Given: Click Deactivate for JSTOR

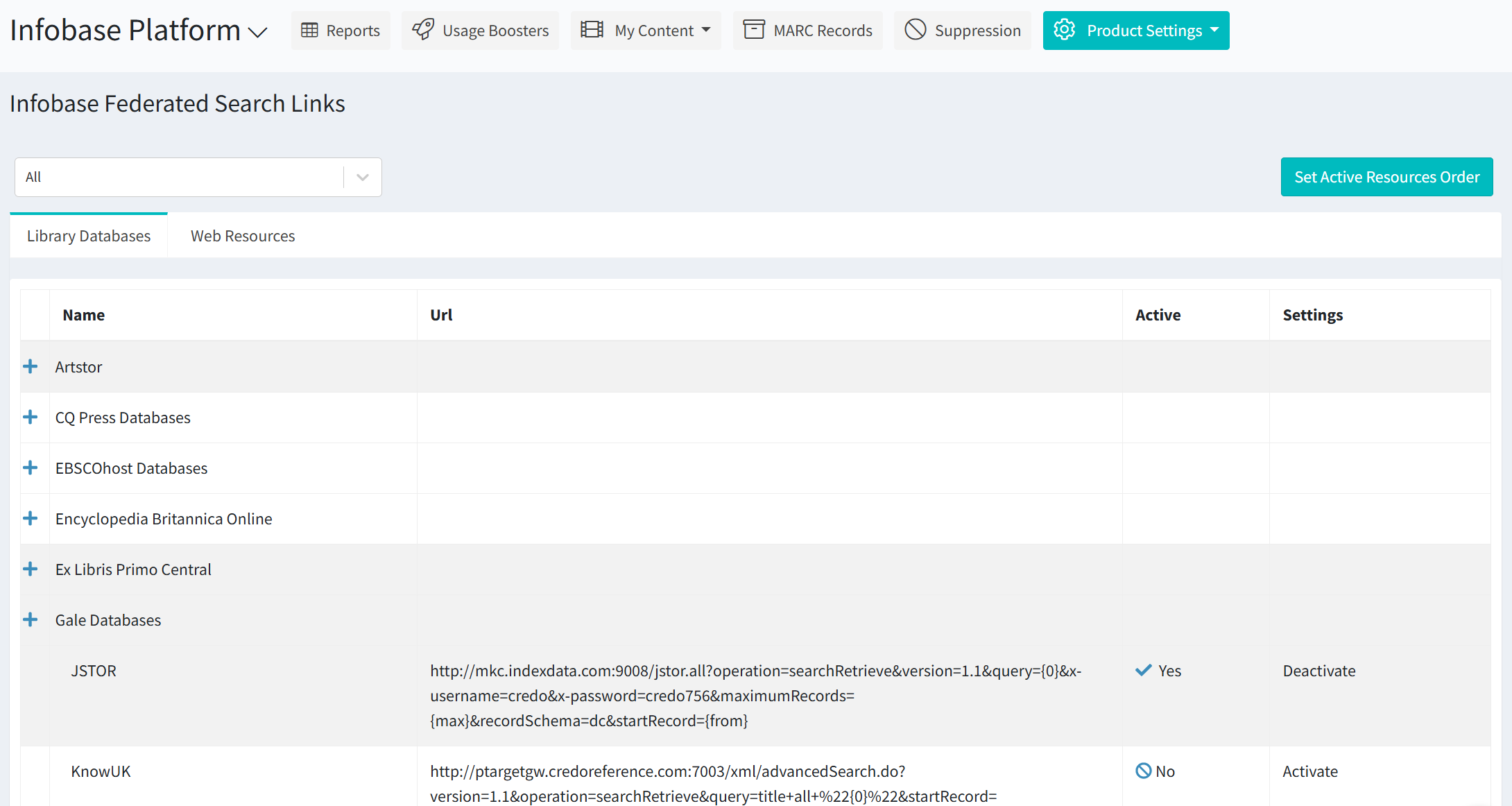Looking at the screenshot, I should (x=1319, y=671).
